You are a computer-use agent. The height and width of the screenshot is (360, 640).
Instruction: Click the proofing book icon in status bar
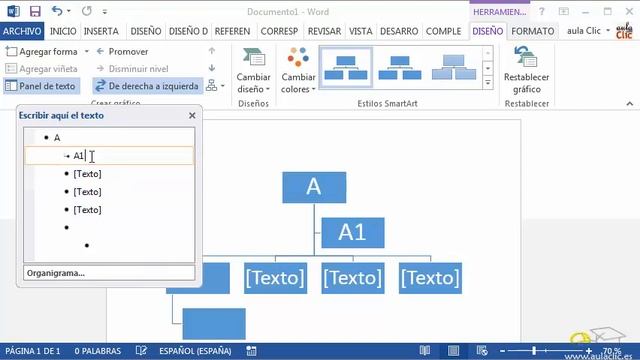coord(141,351)
